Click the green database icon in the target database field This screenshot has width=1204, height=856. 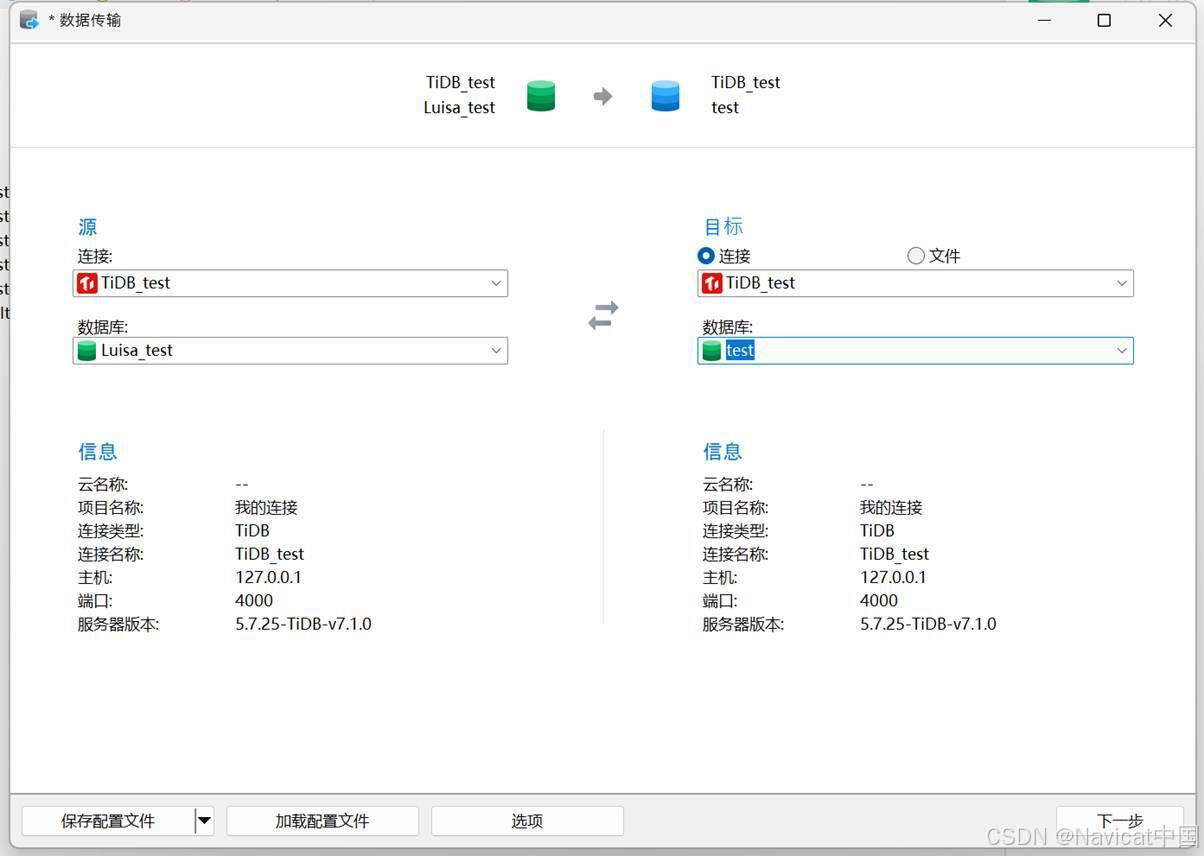(712, 350)
